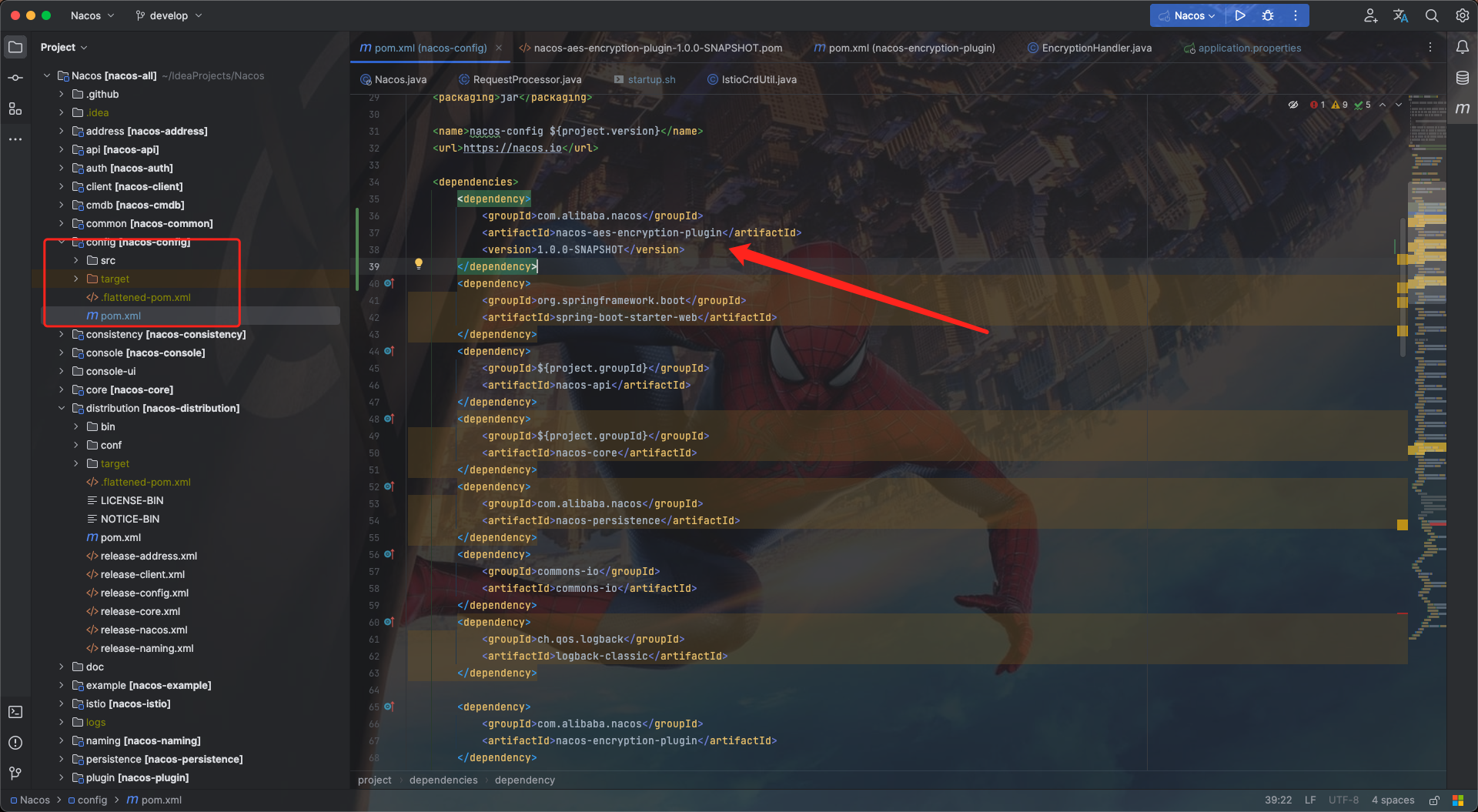Switch to the startup.sh tab
1478x812 pixels.
coord(645,79)
